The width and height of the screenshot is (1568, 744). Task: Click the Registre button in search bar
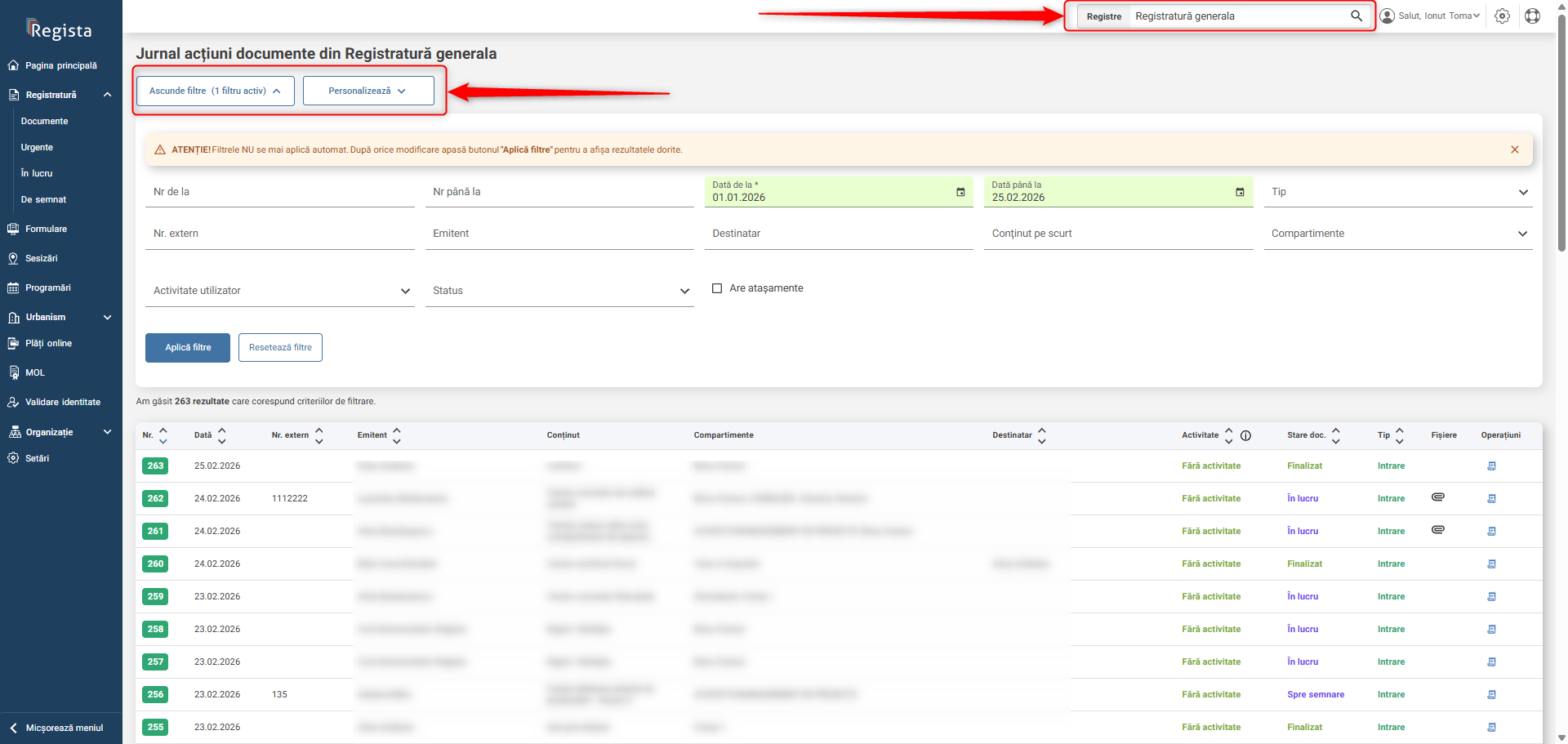1104,16
